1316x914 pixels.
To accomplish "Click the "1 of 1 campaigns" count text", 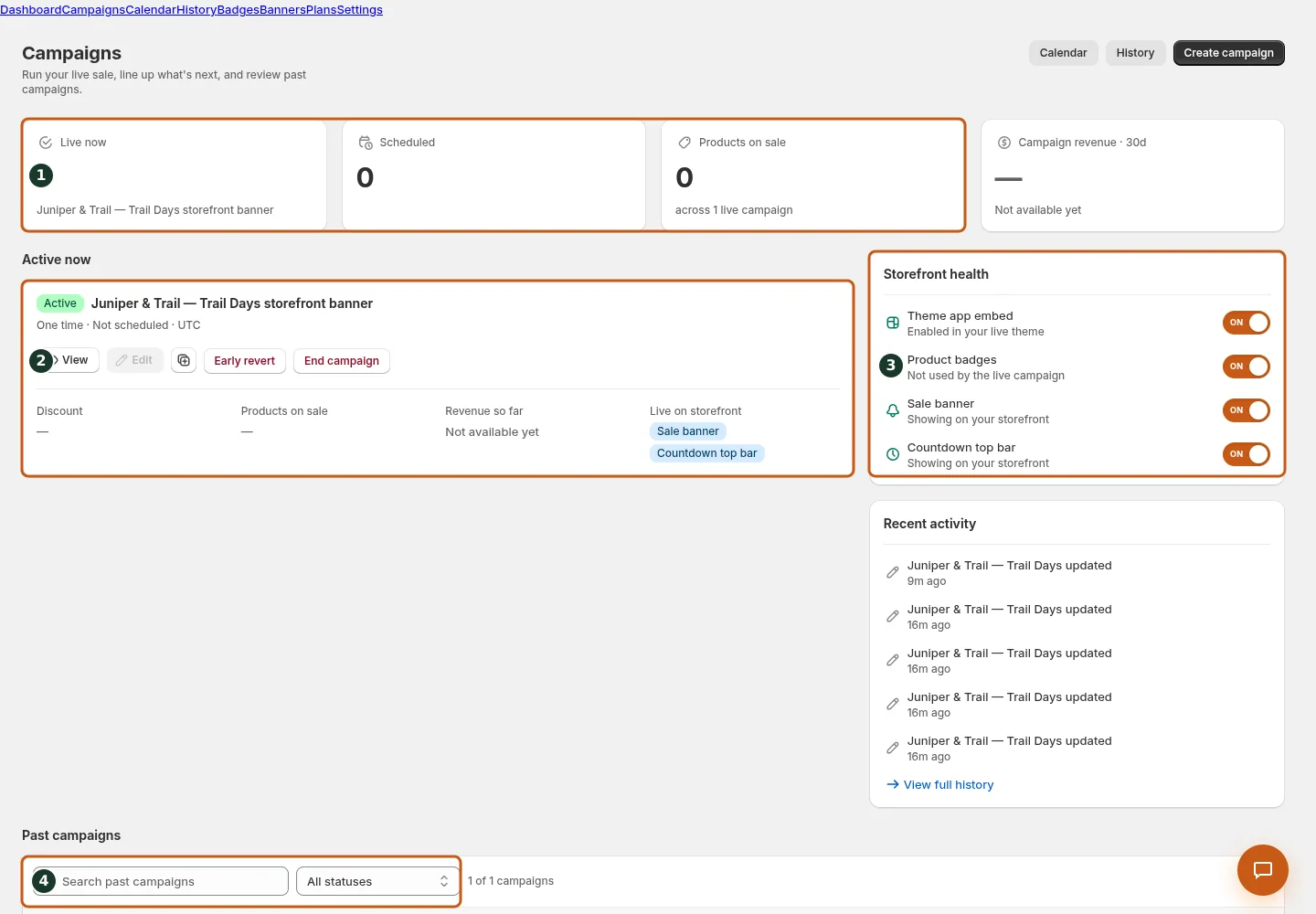I will [x=511, y=881].
